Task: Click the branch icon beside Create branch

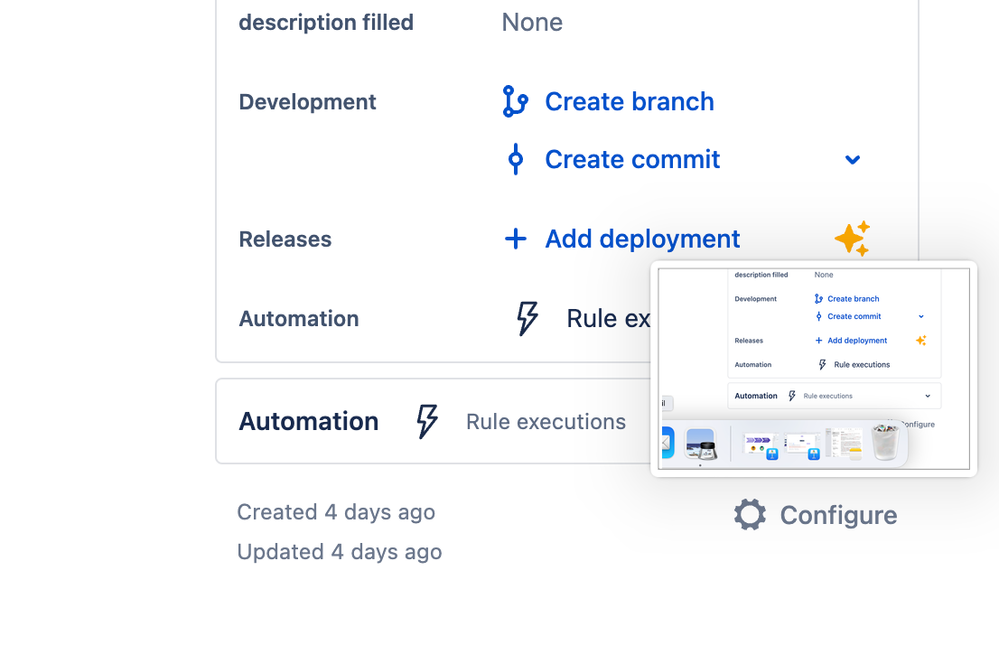Action: [515, 101]
